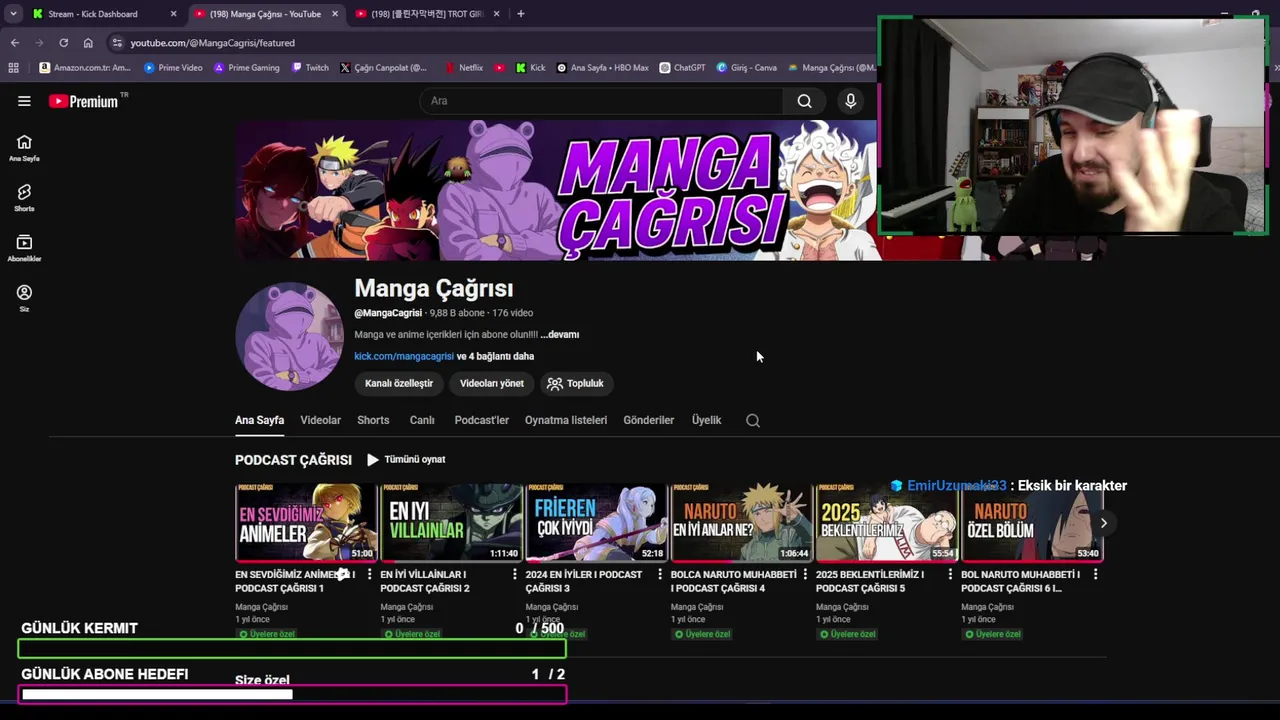Open the site information icon in address bar

coord(117,43)
